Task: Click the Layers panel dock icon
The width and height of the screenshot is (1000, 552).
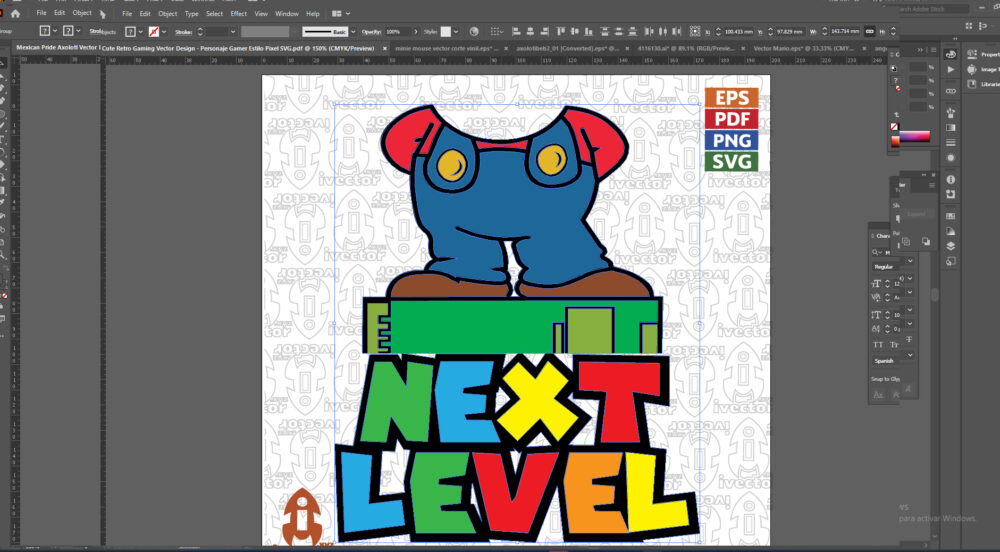Action: [951, 246]
